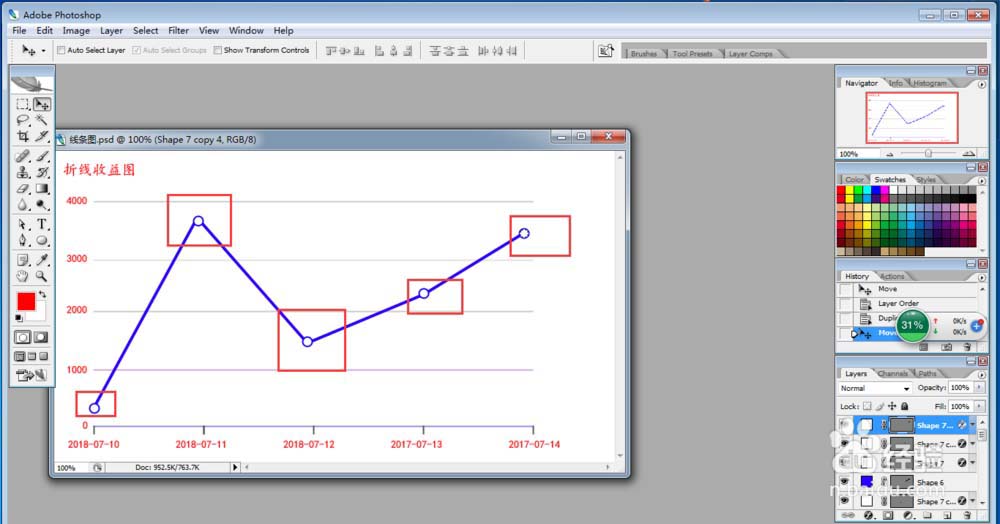Select the Type tool
This screenshot has height=524, width=1000.
click(x=42, y=224)
